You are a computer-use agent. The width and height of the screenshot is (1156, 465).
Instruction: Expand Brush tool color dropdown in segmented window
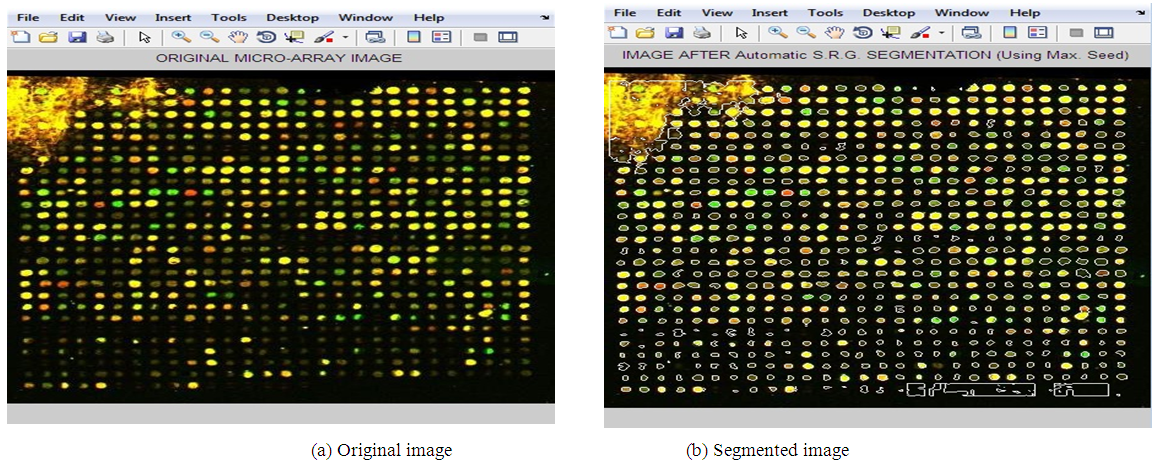click(x=941, y=32)
